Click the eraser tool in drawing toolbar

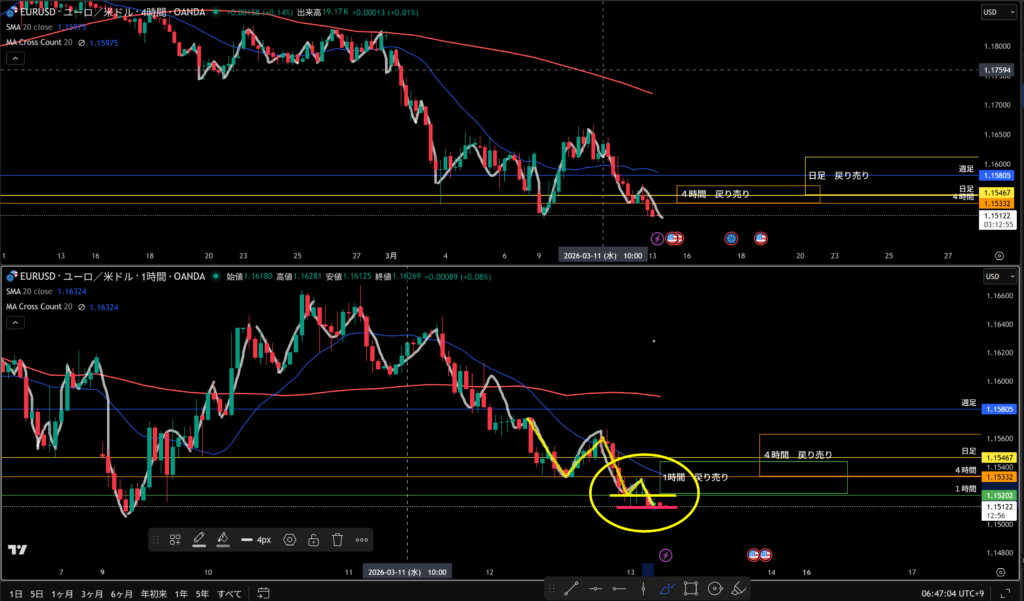(738, 590)
